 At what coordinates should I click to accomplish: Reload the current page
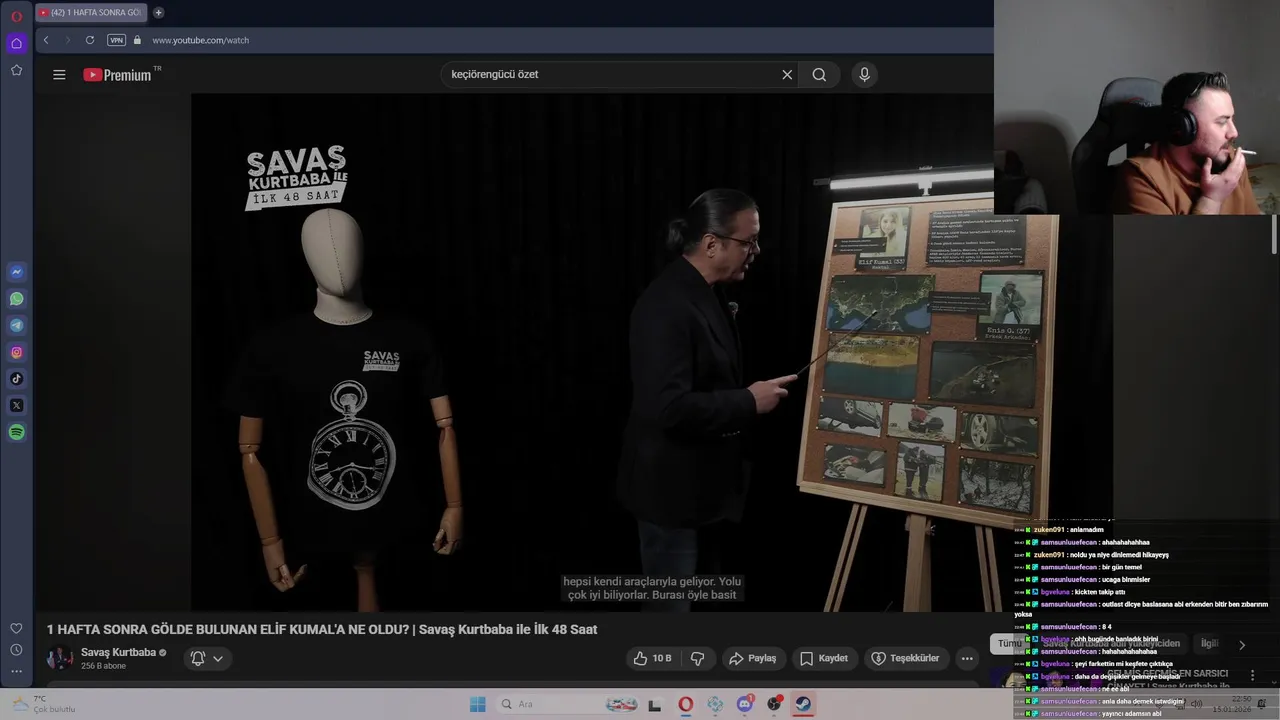(90, 40)
